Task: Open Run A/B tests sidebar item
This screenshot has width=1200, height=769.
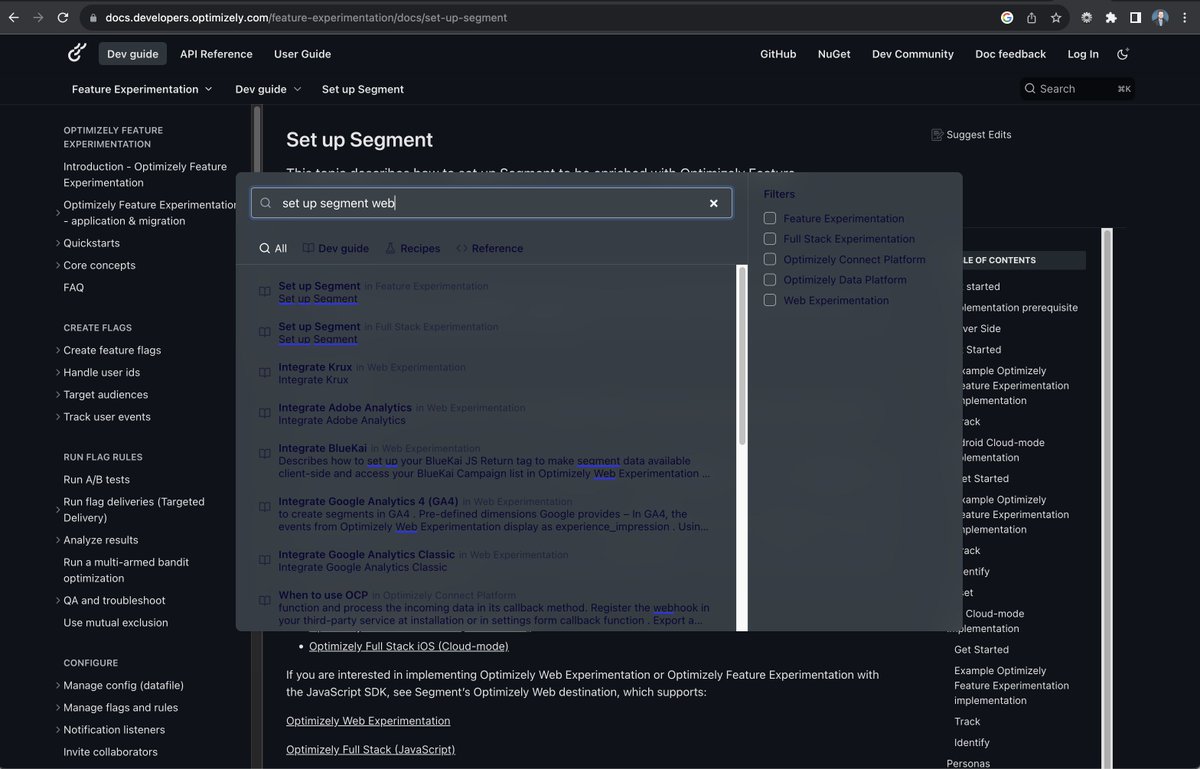Action: click(x=97, y=479)
